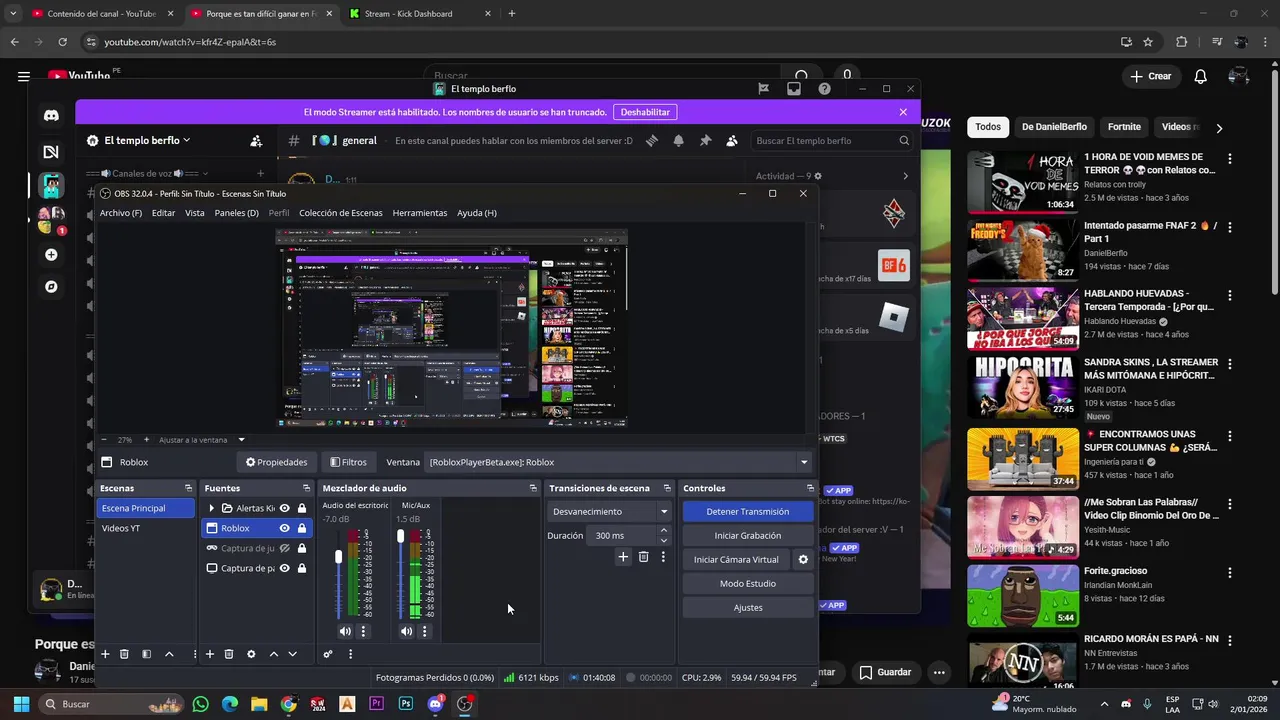Adjust Mic/Aux volume fader
The width and height of the screenshot is (1280, 720).
tap(400, 536)
